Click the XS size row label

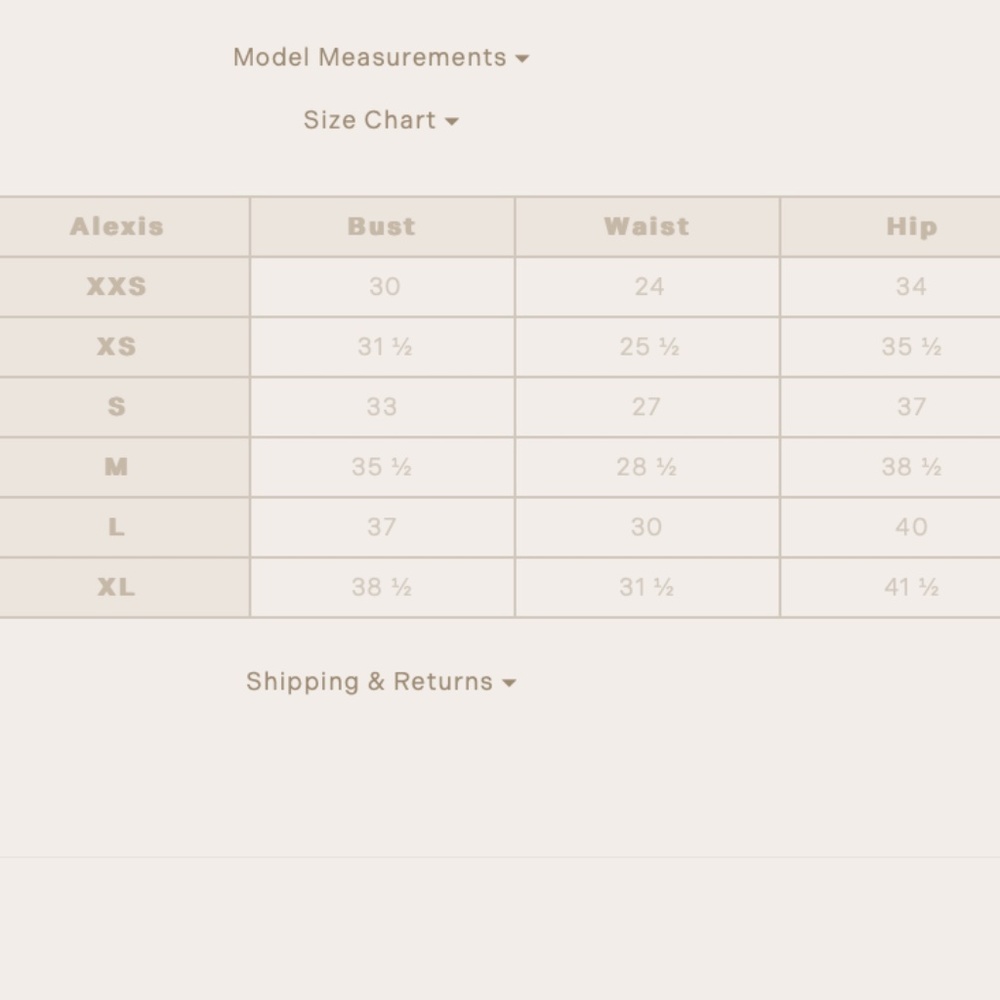[117, 347]
